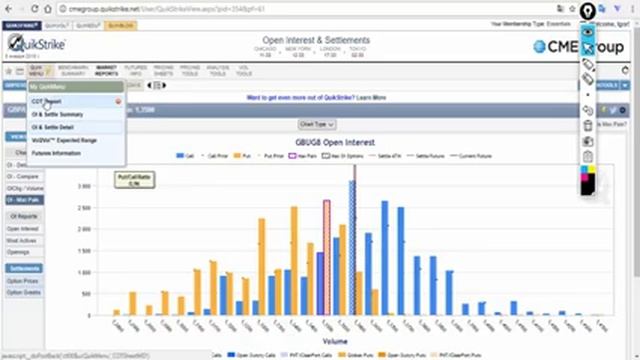Go to the Pricing Sheets tab
Viewport: 640px width, 360px height.
[x=163, y=71]
